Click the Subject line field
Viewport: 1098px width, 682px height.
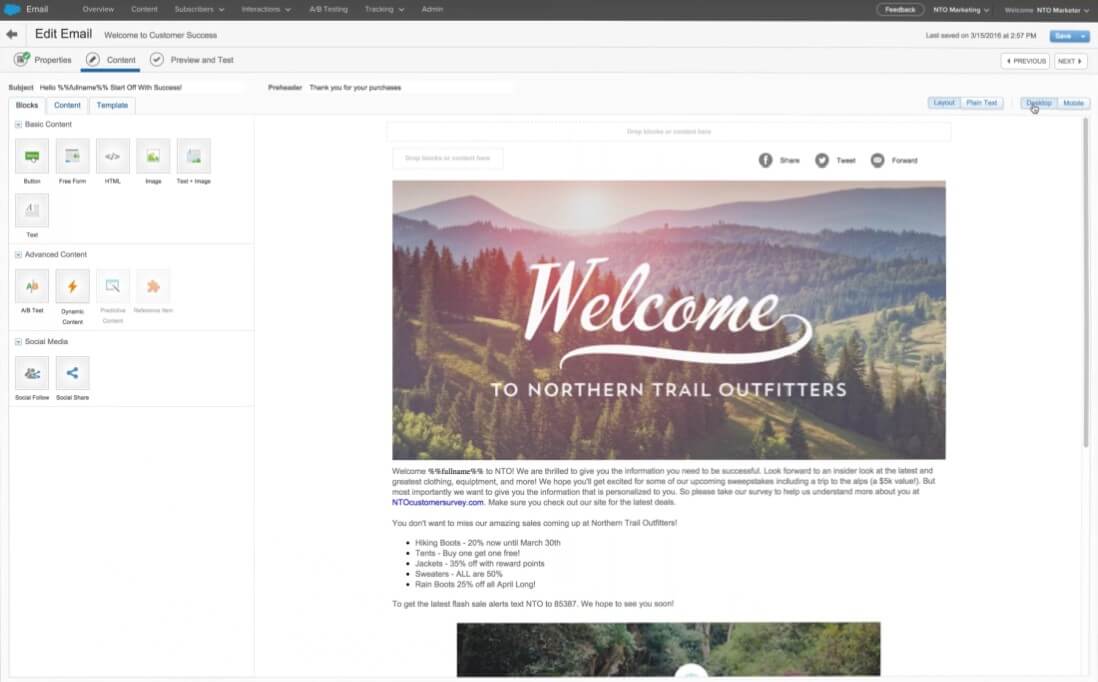click(142, 88)
